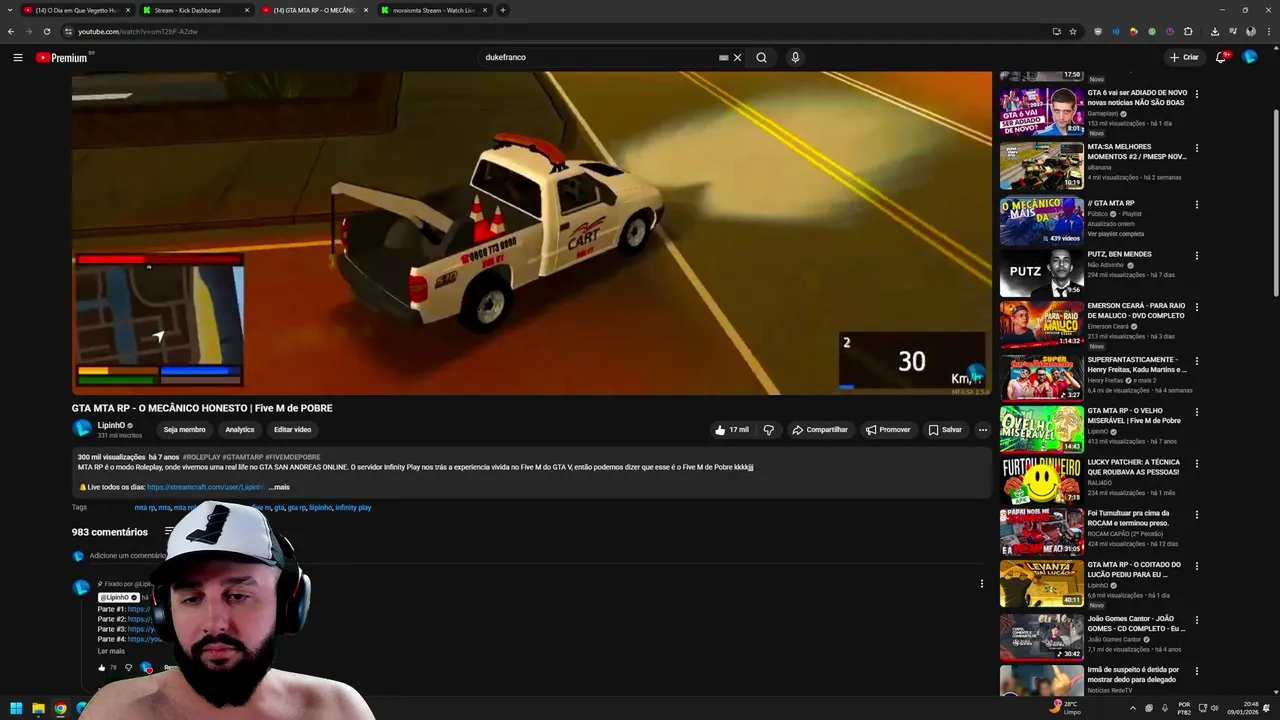Image resolution: width=1280 pixels, height=720 pixels.
Task: Like the pinned comment with 78 likes
Action: (x=102, y=667)
